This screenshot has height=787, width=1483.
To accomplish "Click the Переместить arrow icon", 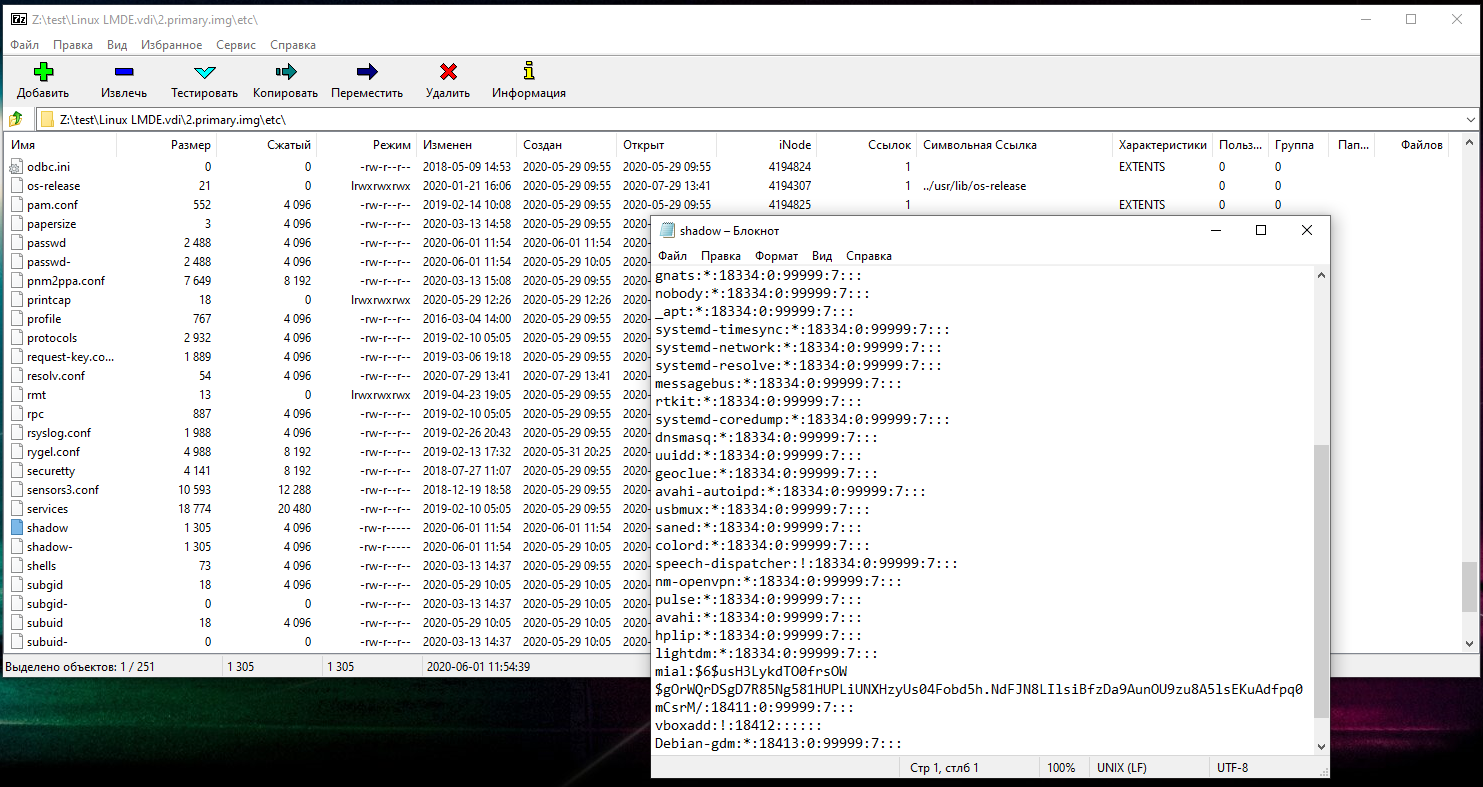I will point(367,72).
